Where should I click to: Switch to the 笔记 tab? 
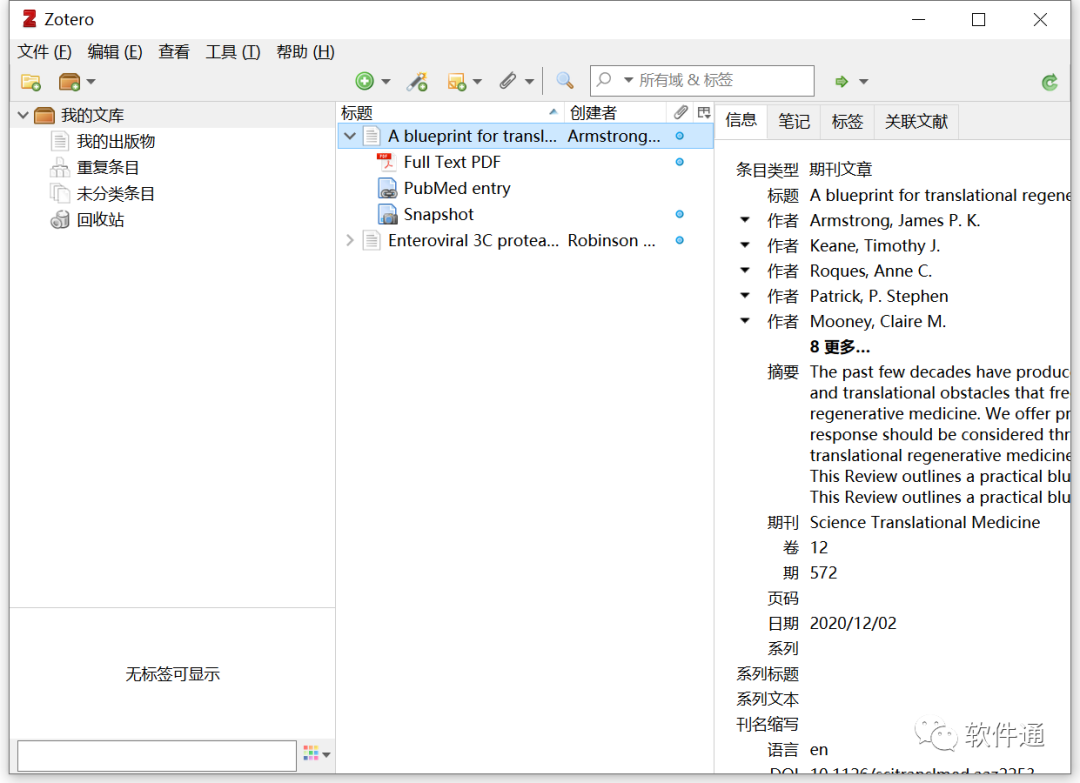click(794, 122)
